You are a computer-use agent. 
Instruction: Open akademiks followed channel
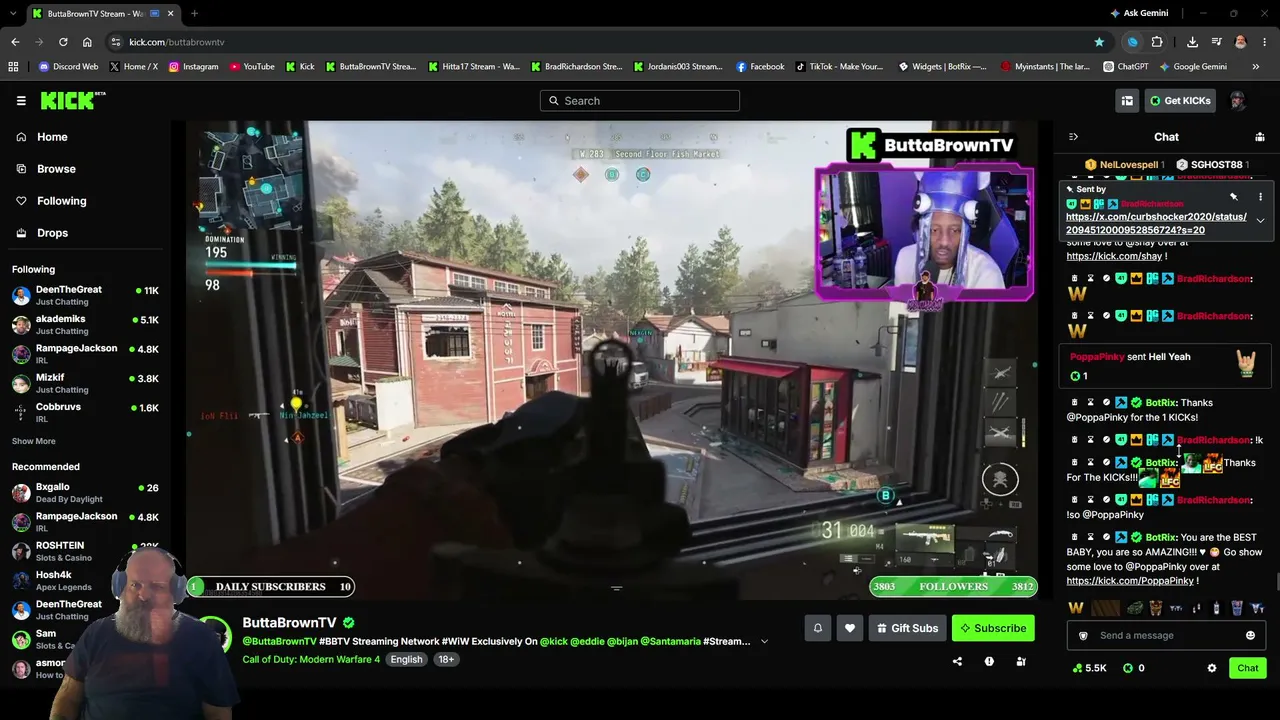[x=85, y=324]
